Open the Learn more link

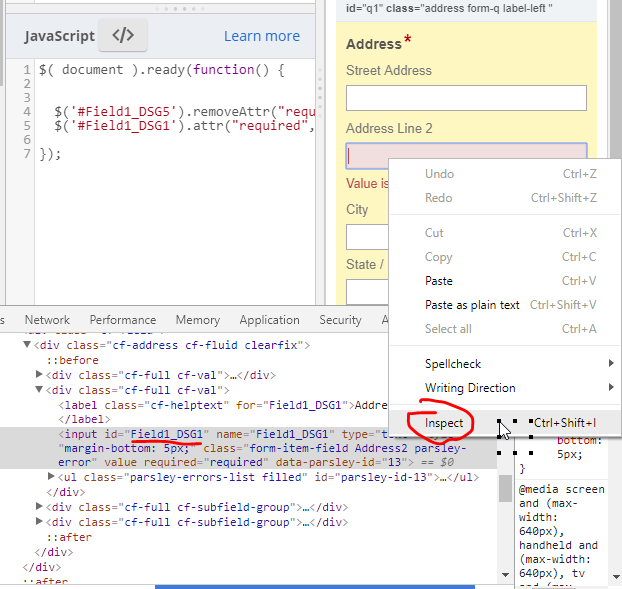pyautogui.click(x=261, y=36)
